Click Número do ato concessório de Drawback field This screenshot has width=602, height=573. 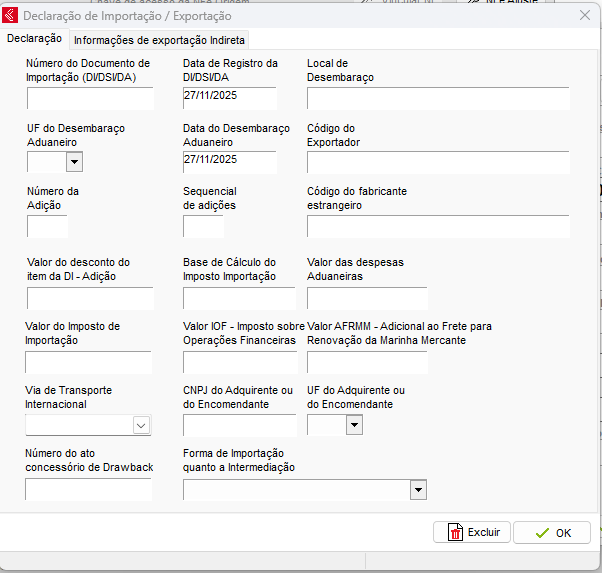tap(88, 489)
